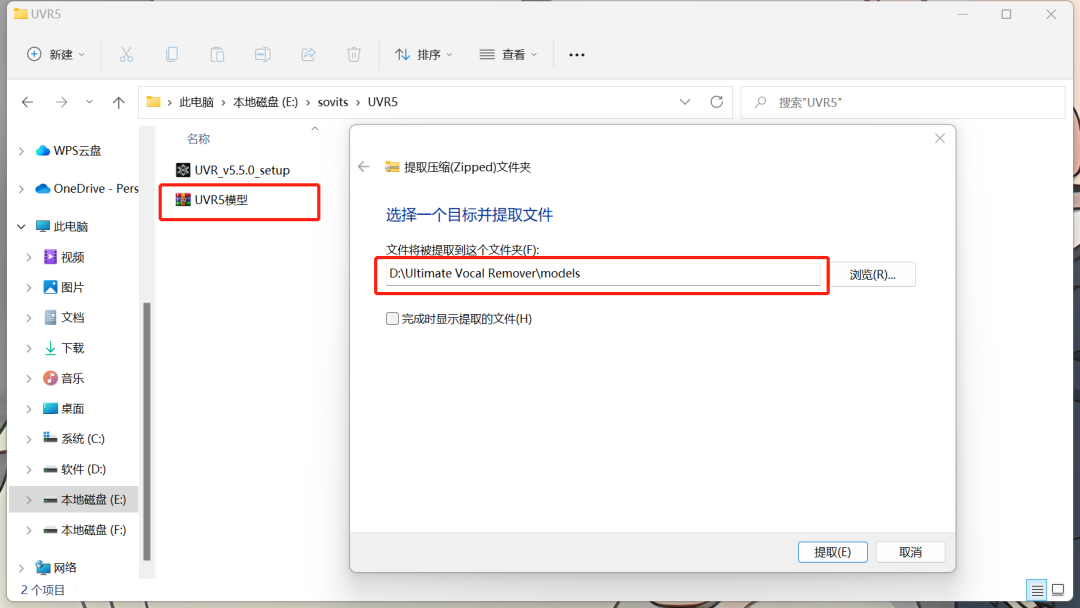Screen dimensions: 1080x608
Task: Expand the WPS云盘 tree node
Action: (x=21, y=151)
